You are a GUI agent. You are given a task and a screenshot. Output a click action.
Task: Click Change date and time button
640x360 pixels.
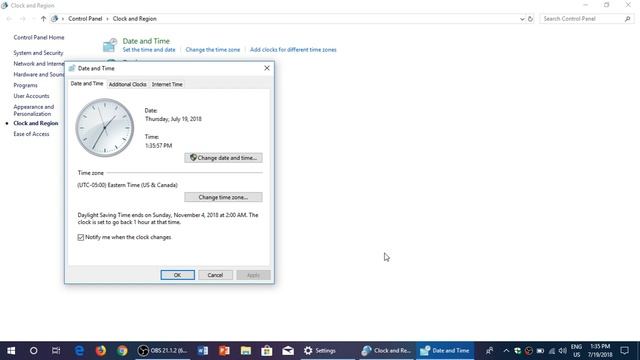point(223,158)
